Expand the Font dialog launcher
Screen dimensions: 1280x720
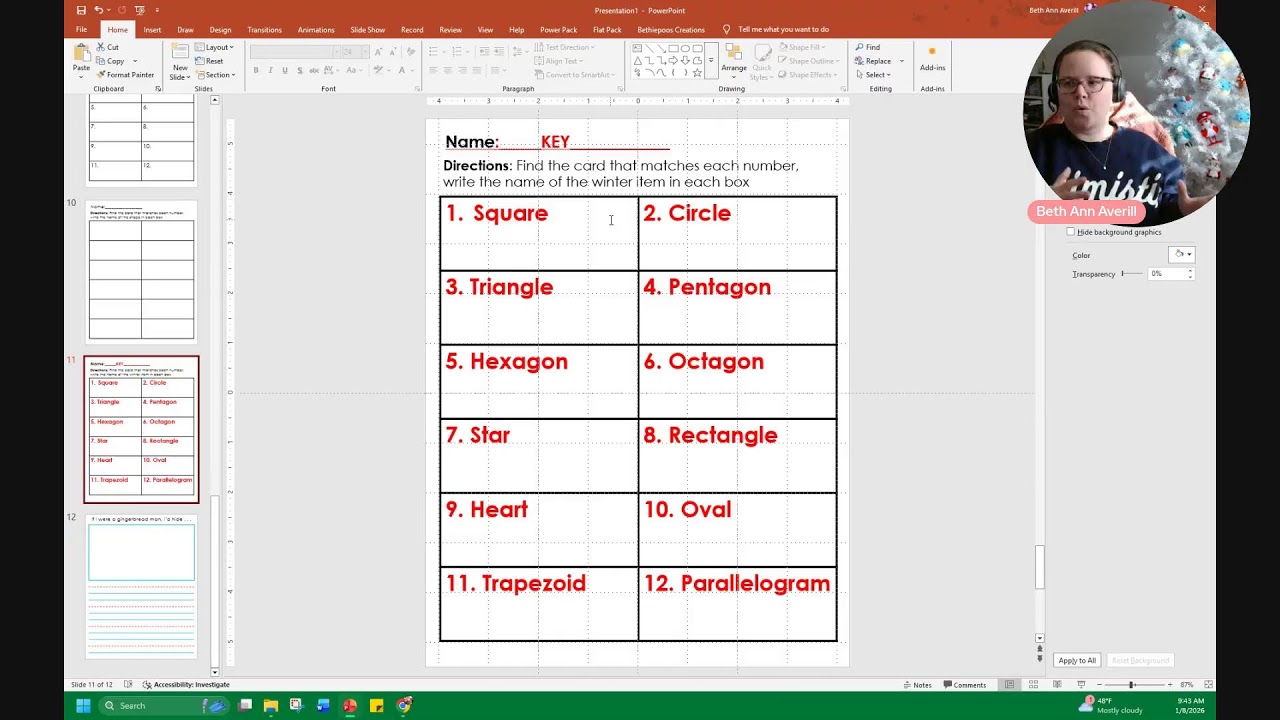click(417, 89)
